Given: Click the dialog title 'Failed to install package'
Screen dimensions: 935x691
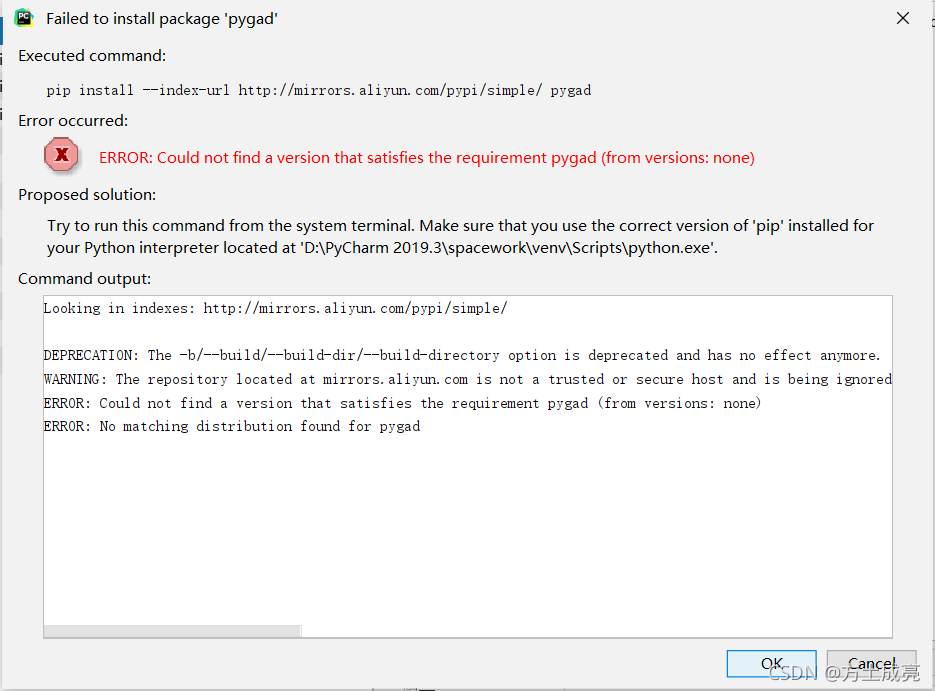Looking at the screenshot, I should 161,19.
